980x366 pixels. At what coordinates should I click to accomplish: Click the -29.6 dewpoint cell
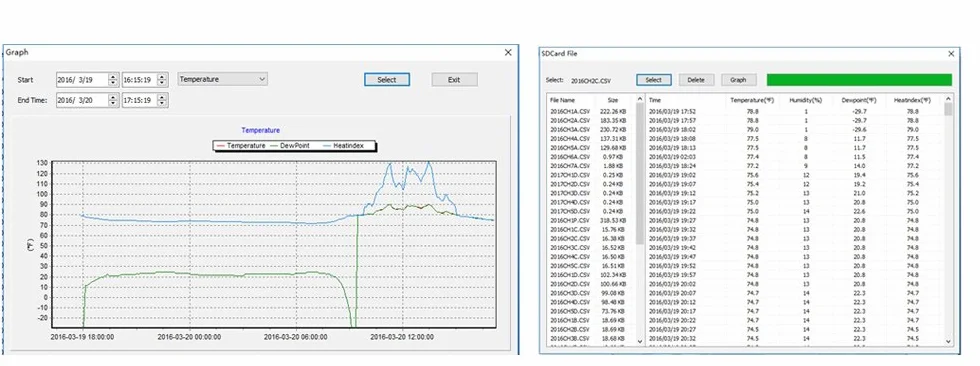(x=859, y=130)
